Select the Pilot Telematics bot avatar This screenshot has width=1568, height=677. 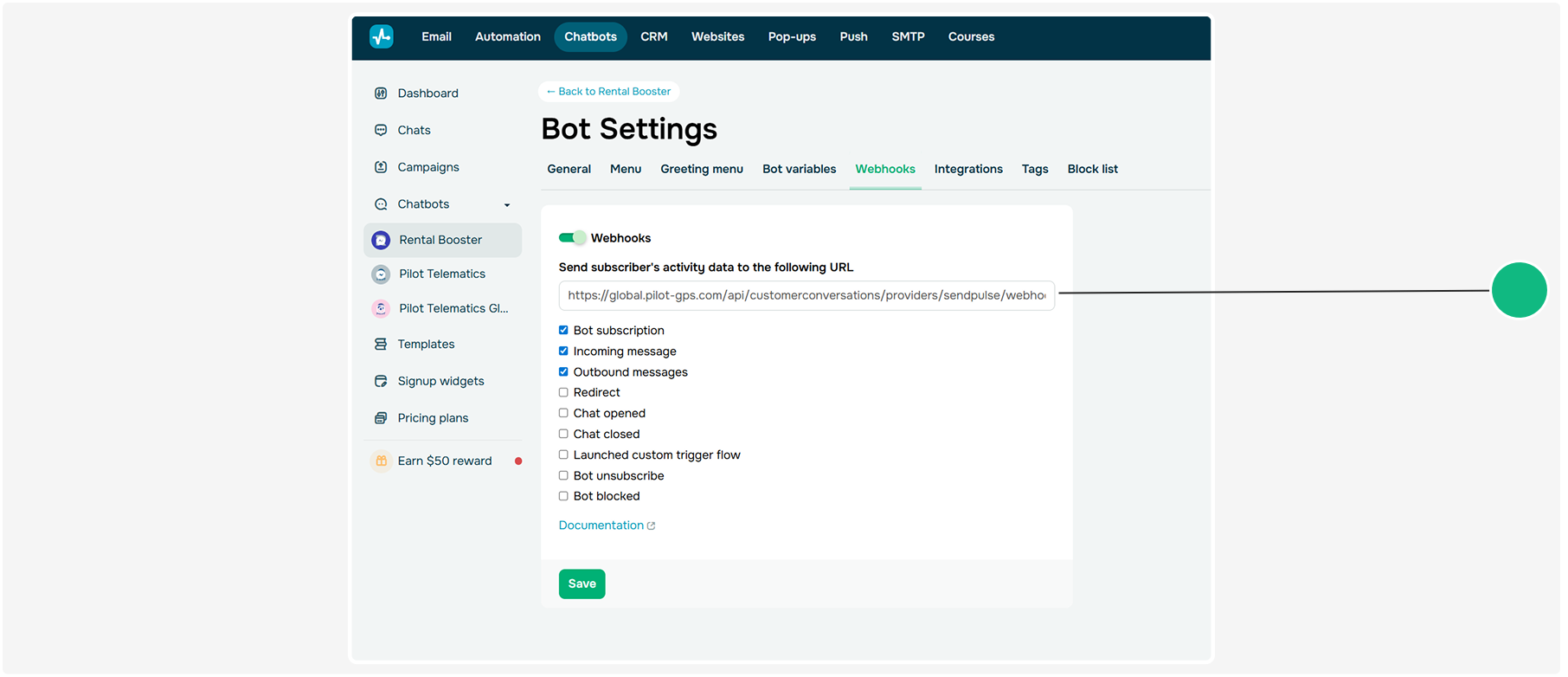381,274
